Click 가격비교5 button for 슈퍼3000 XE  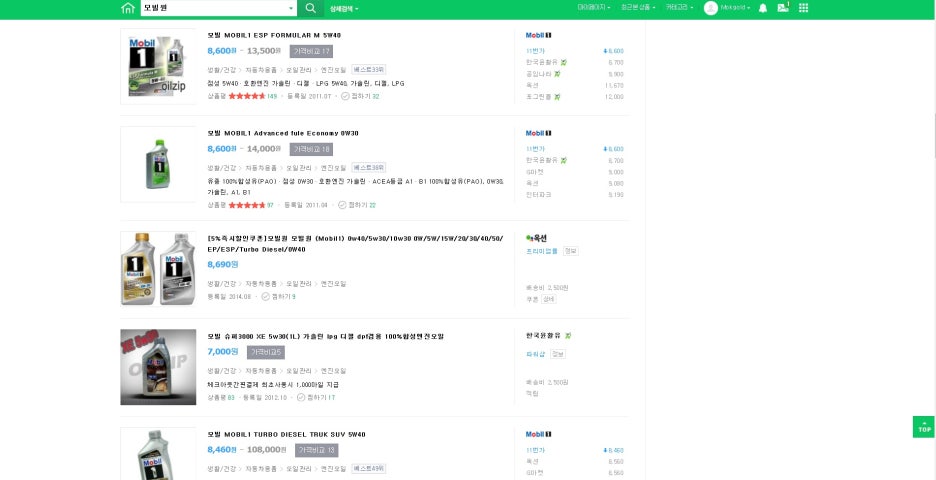266,352
